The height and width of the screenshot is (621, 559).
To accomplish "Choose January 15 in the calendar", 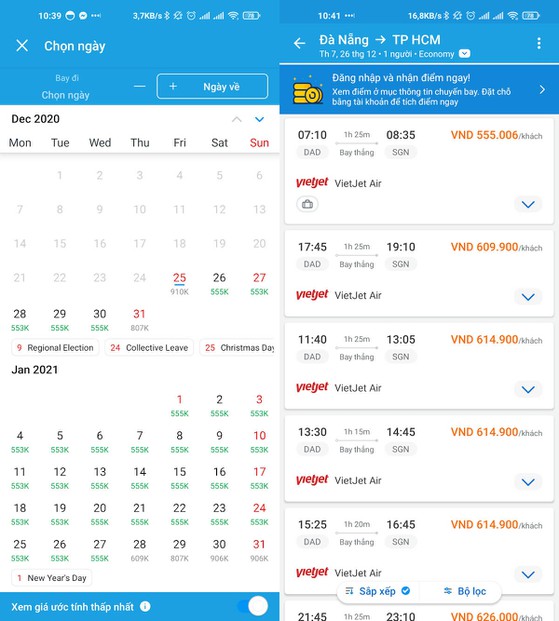I will (179, 478).
